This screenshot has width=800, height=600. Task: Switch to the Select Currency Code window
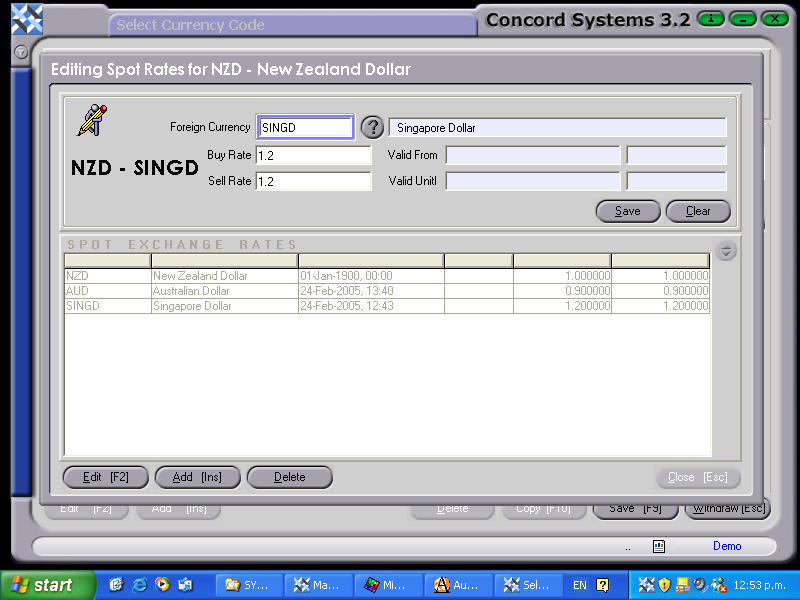click(x=290, y=24)
